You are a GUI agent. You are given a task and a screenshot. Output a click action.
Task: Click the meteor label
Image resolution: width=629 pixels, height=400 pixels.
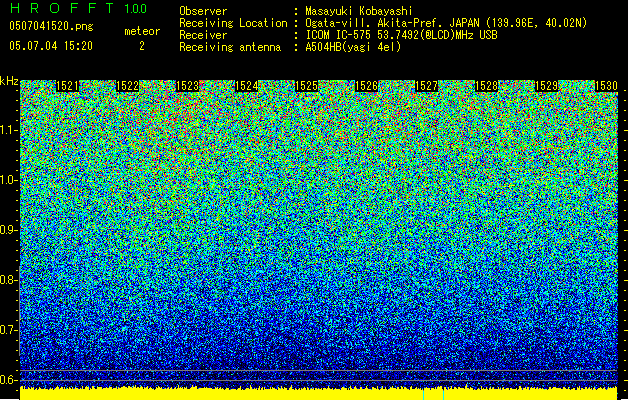point(142,31)
